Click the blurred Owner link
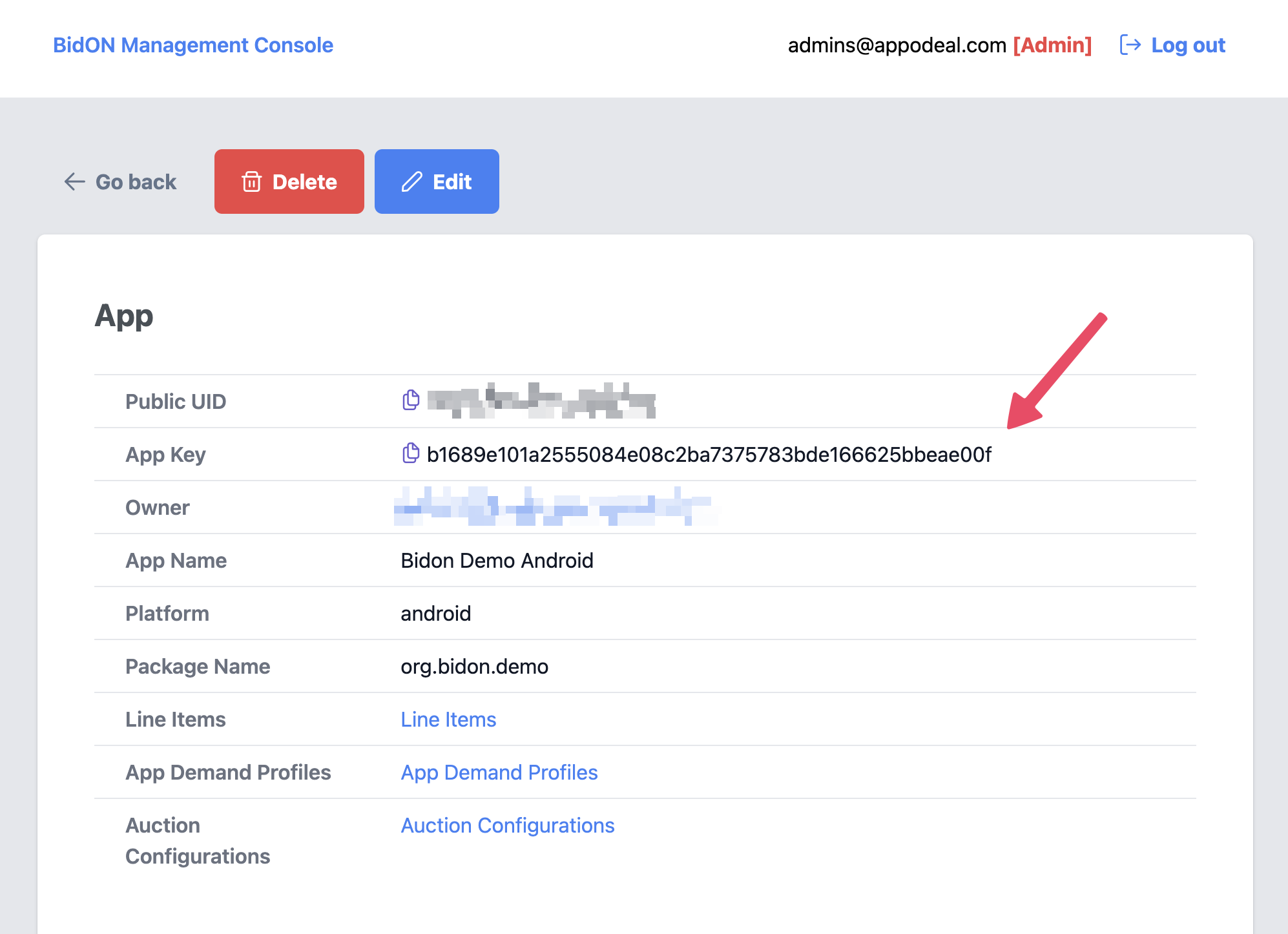The width and height of the screenshot is (1288, 934). 556,506
